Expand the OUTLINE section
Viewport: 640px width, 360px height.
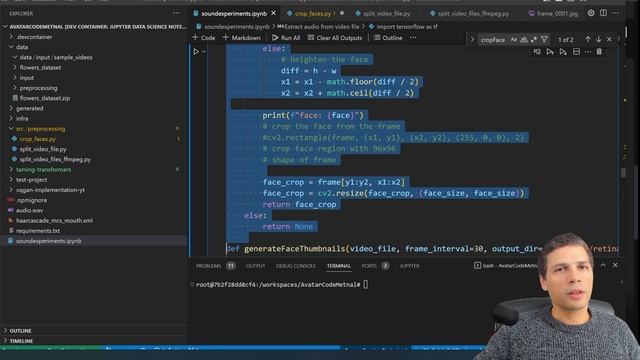(94, 331)
